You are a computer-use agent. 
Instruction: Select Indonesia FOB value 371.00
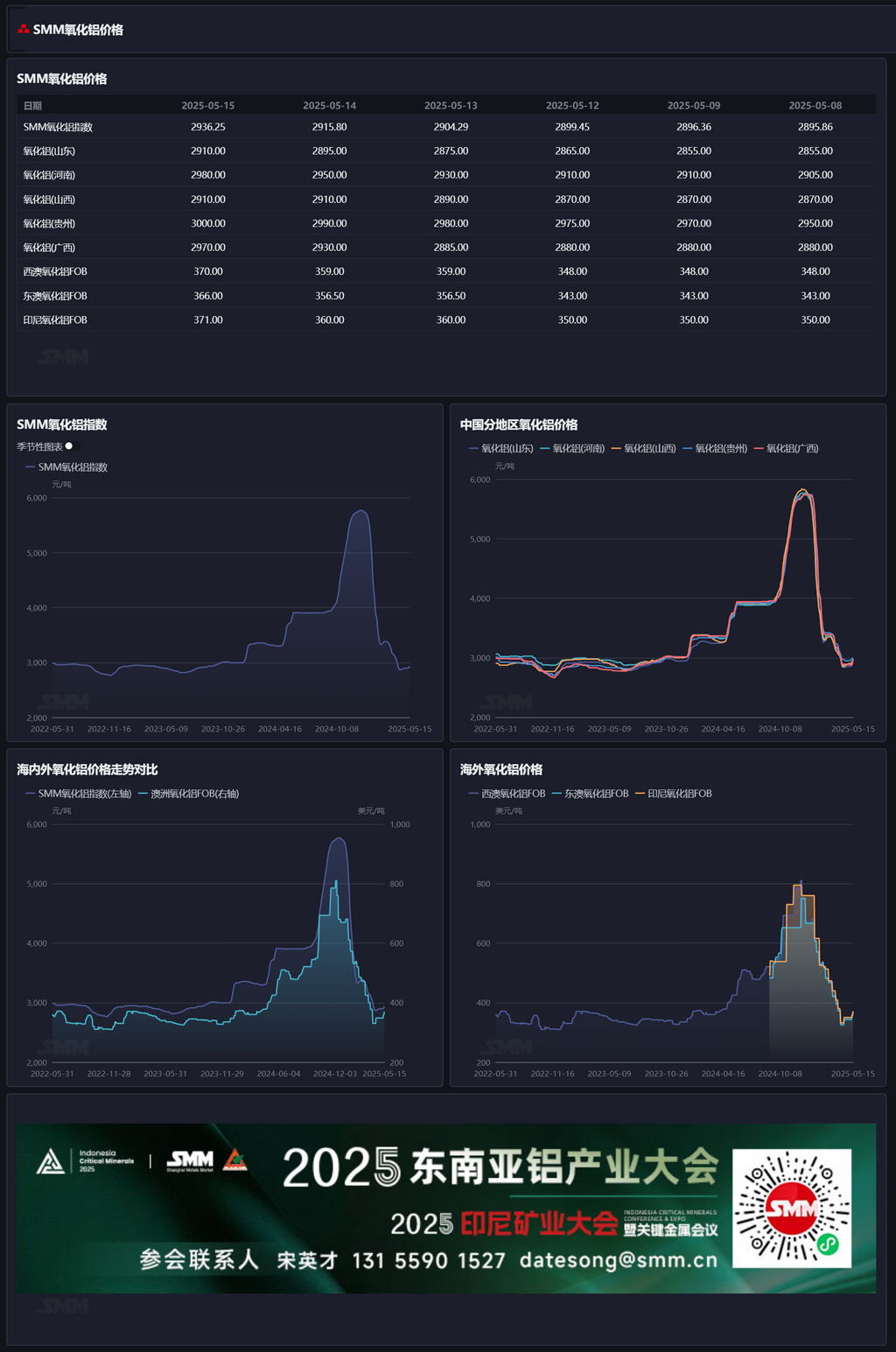(x=208, y=319)
